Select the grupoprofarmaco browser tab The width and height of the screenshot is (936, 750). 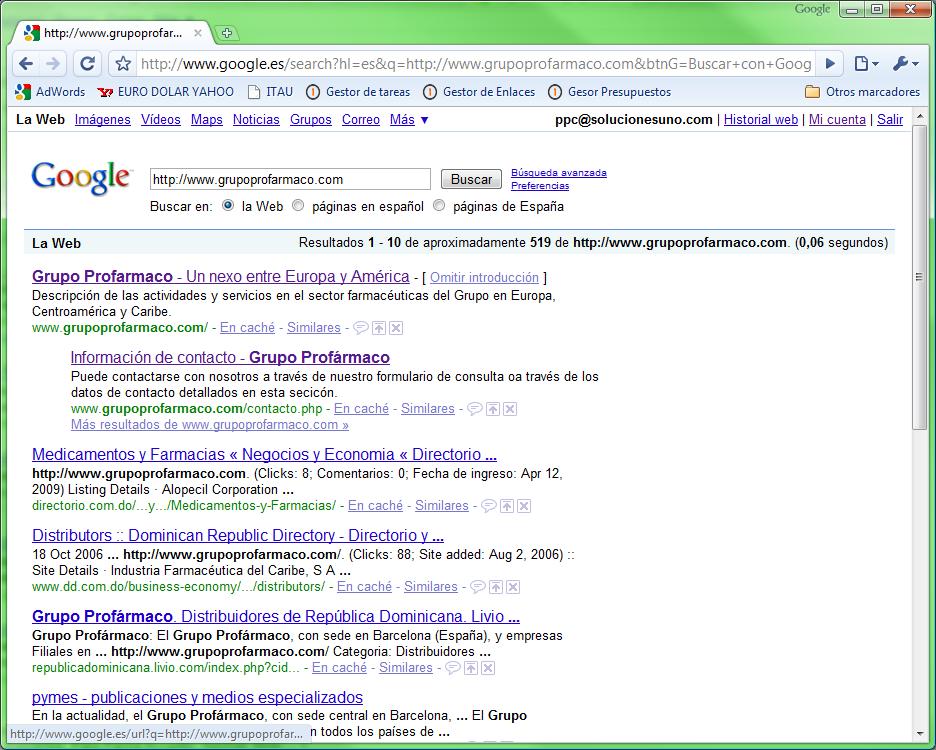(113, 33)
